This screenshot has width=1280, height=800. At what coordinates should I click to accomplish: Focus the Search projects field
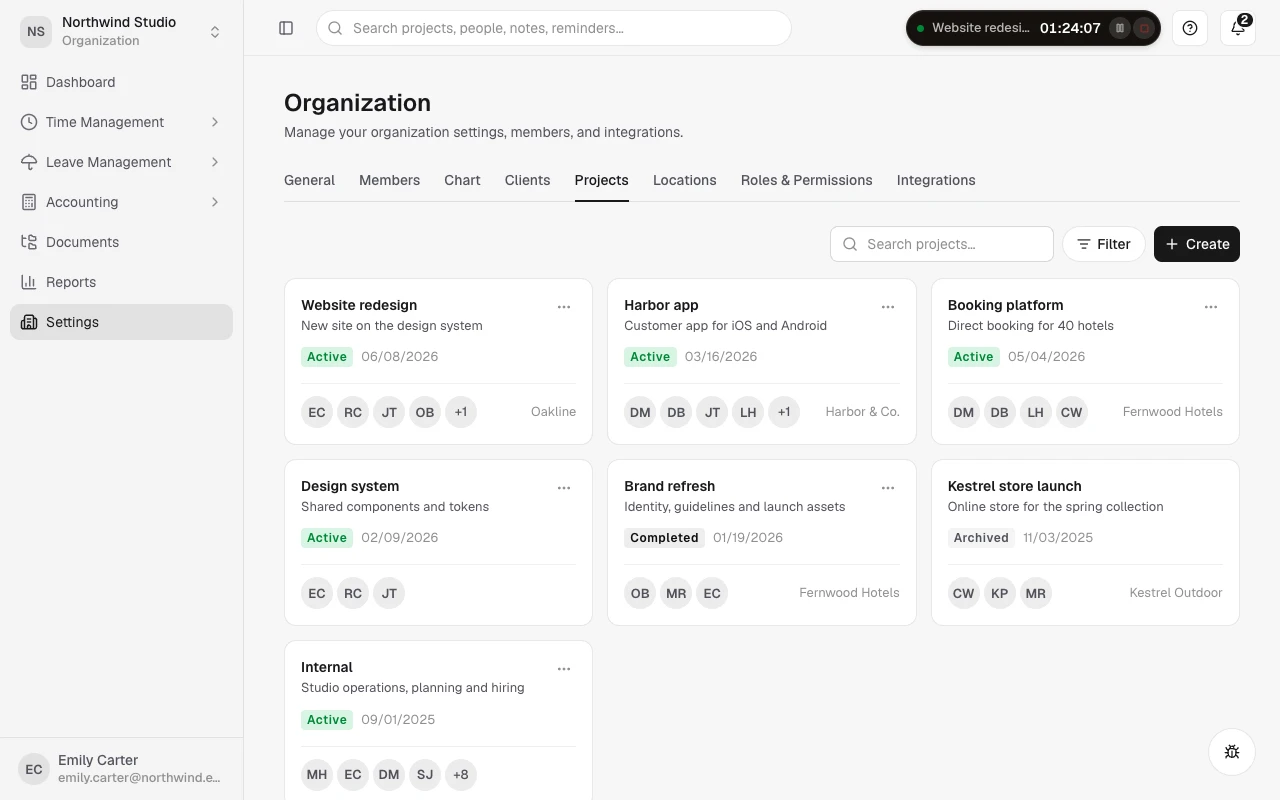(x=942, y=244)
